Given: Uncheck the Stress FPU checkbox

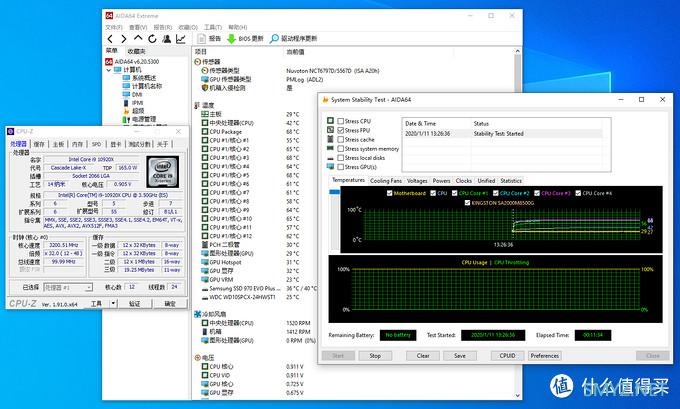Looking at the screenshot, I should (x=340, y=130).
